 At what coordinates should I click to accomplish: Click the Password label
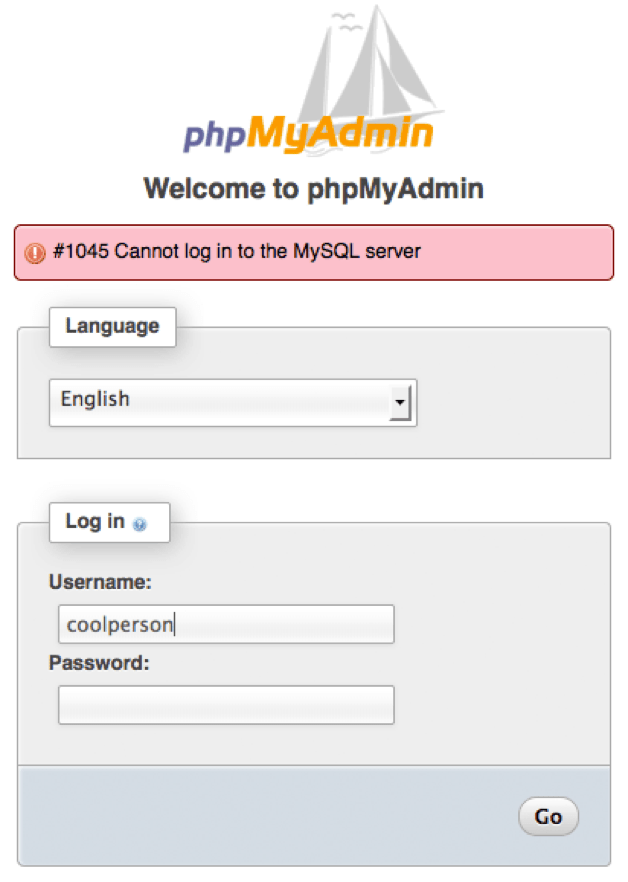[x=99, y=662]
